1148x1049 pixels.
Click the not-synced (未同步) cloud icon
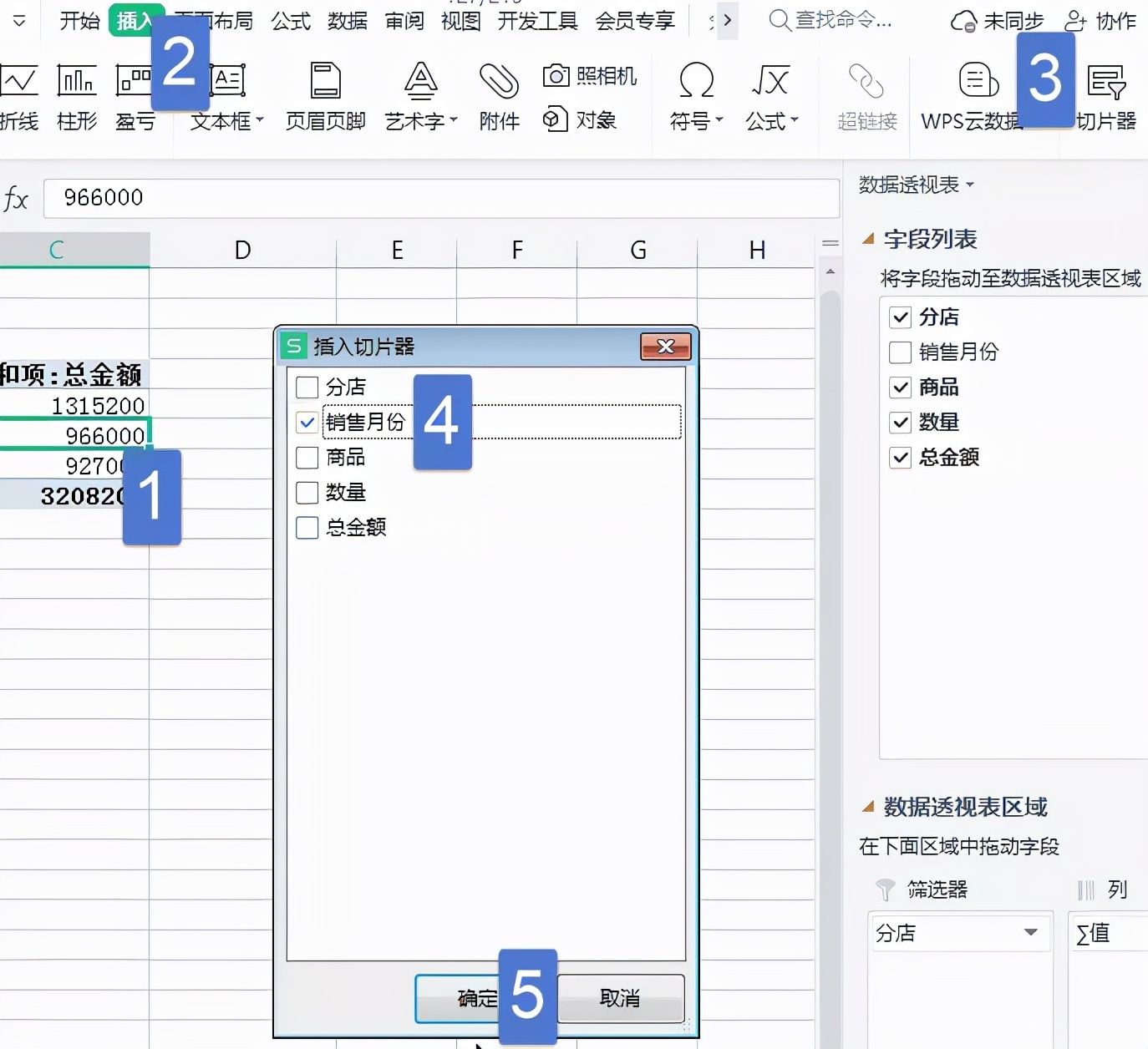963,21
